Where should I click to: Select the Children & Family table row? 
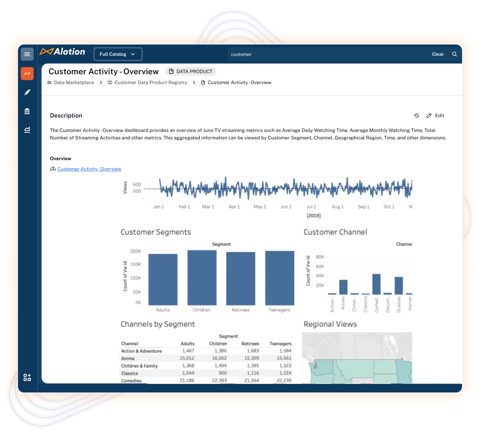point(206,366)
